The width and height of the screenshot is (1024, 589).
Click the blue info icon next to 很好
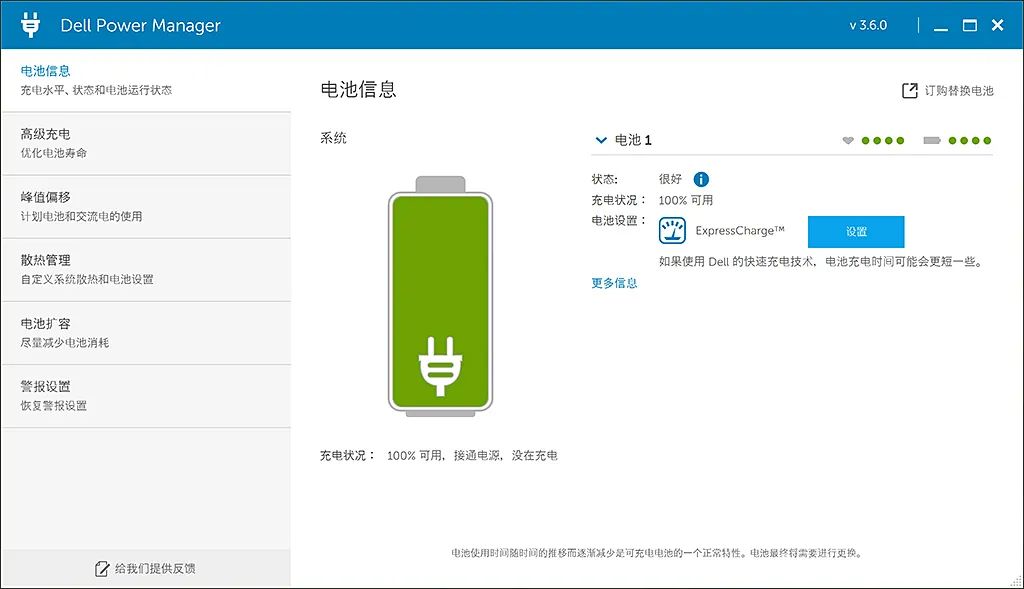click(701, 179)
